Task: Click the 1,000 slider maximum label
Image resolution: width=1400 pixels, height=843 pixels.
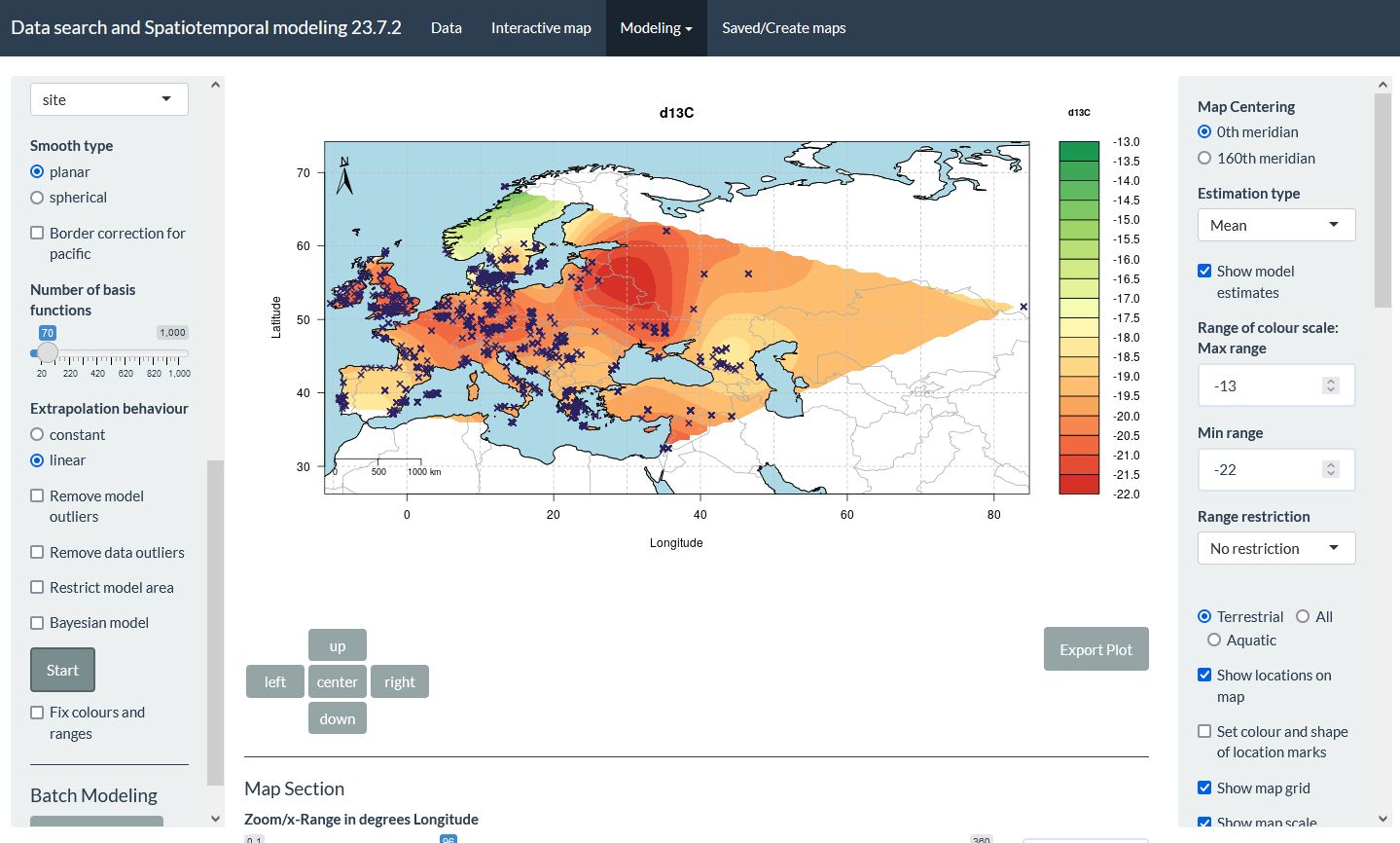Action: 172,333
